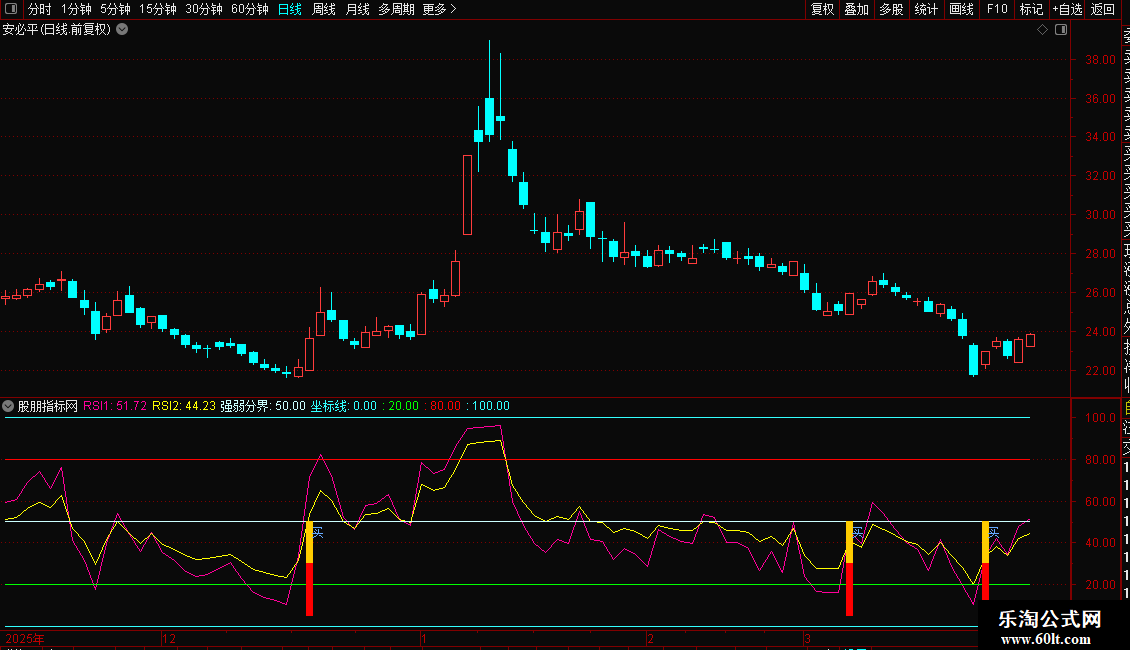1130x650 pixels.
Task: Open the 多周期 multi-period view
Action: point(396,9)
